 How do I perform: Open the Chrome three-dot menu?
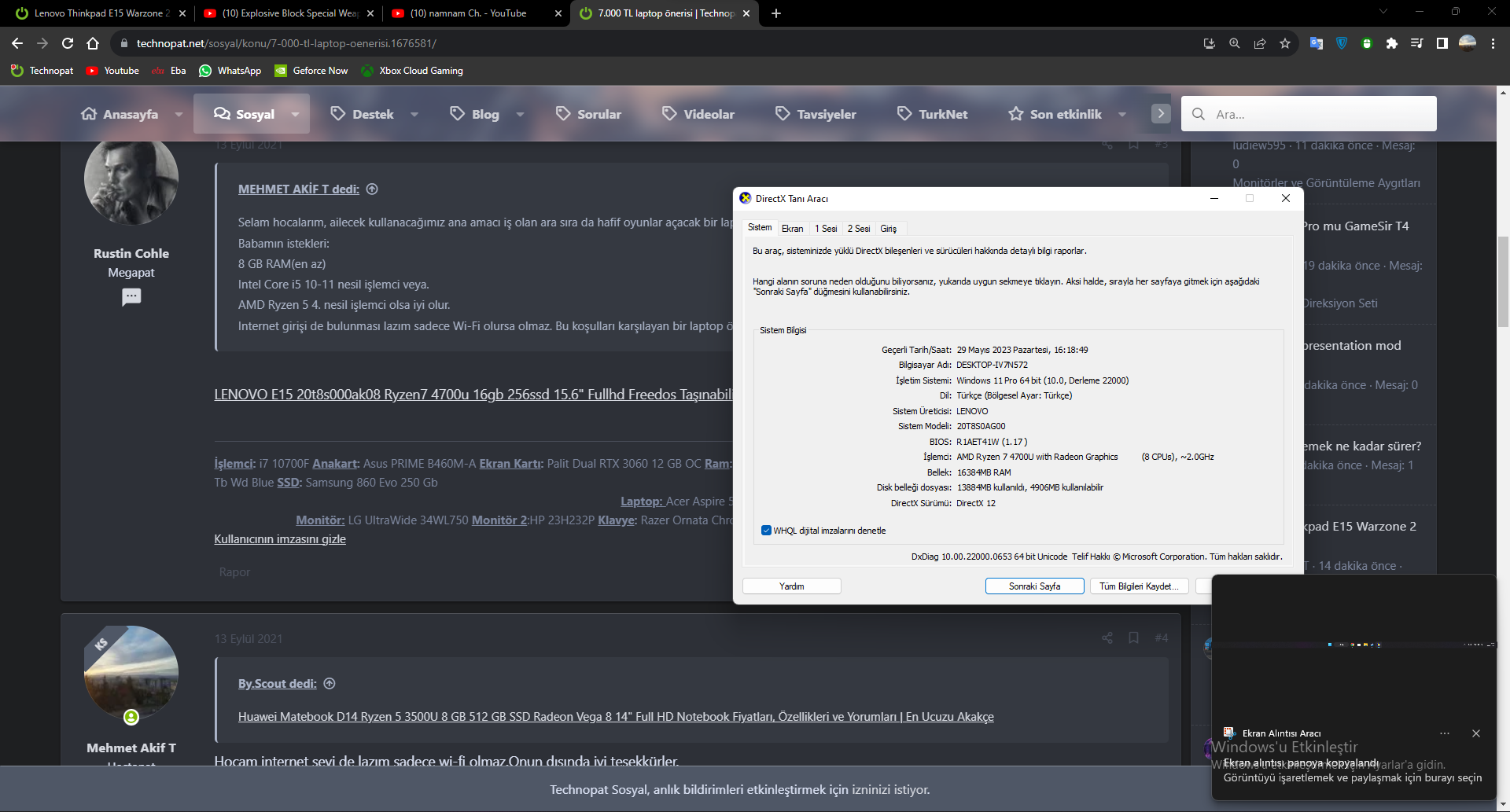1493,43
